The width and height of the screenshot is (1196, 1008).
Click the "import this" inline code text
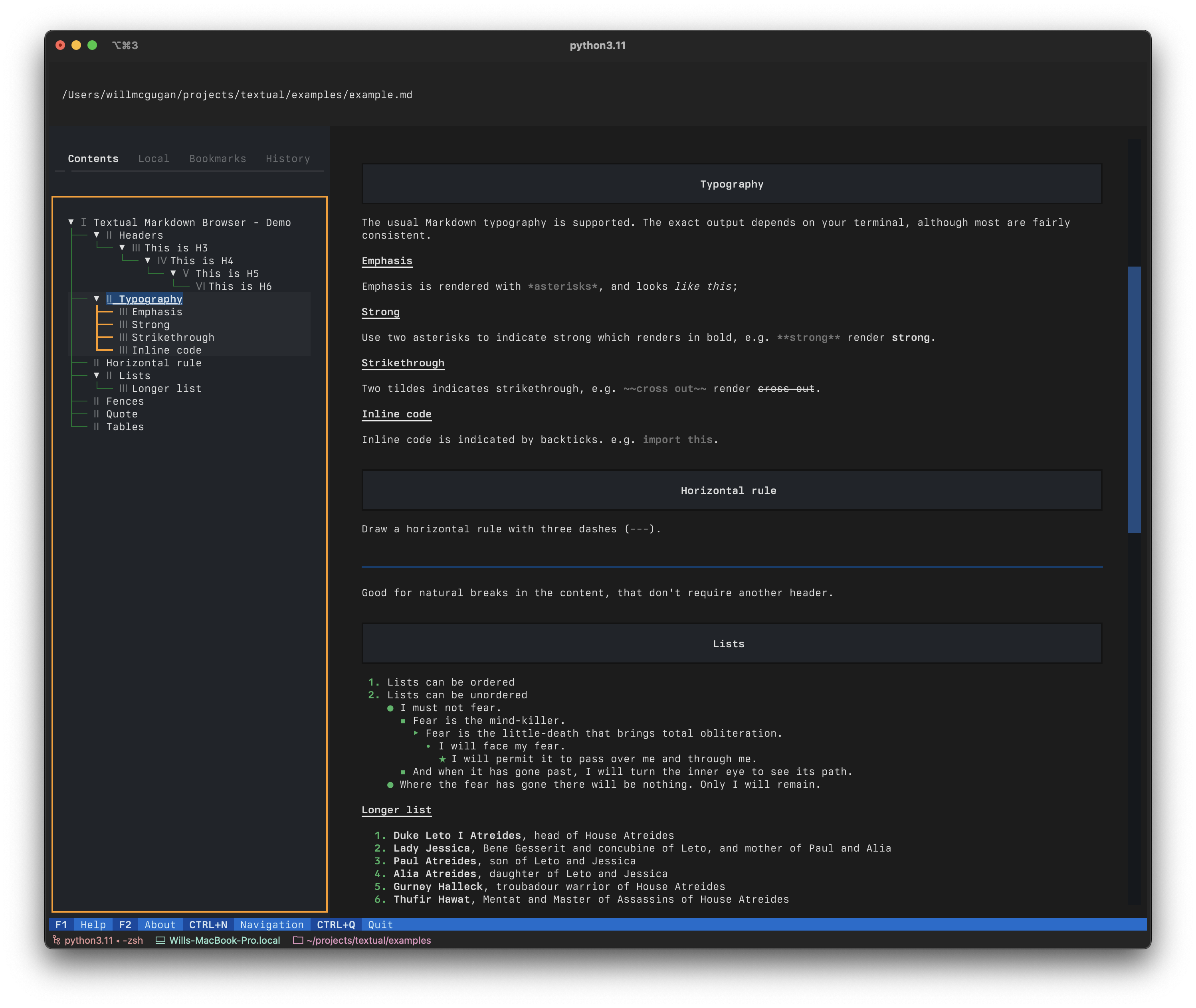tap(677, 439)
